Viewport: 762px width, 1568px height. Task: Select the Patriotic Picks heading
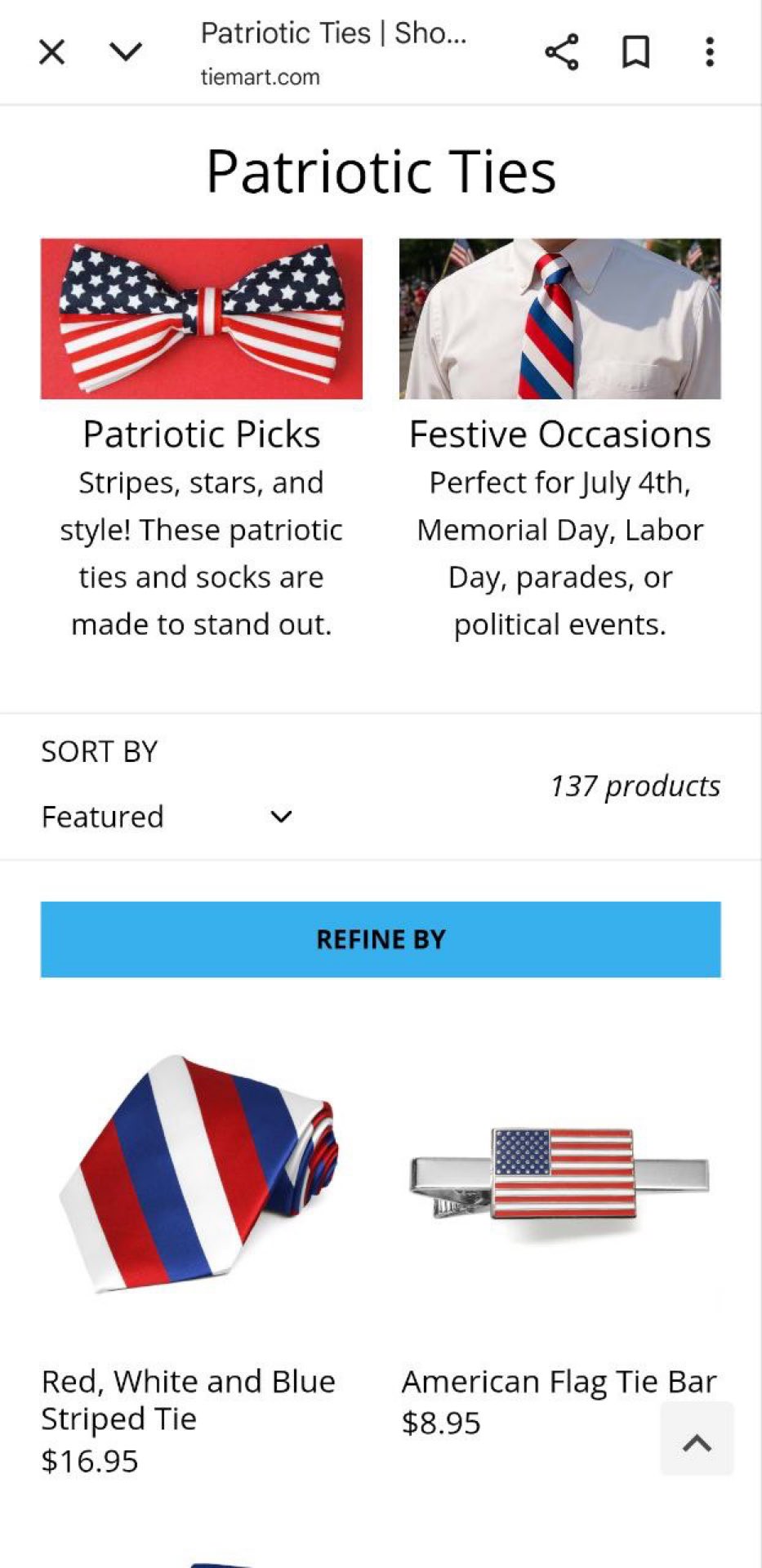point(202,434)
